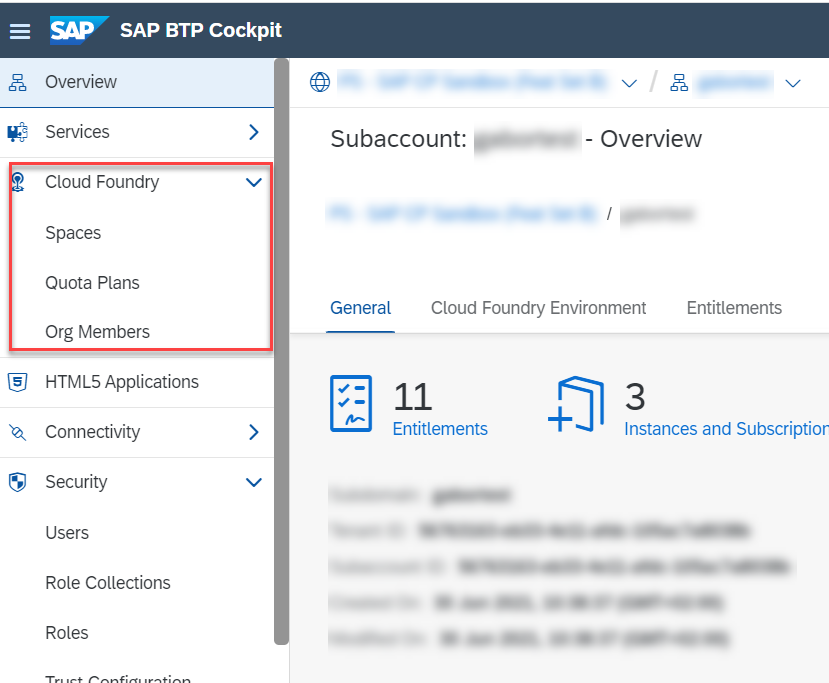Viewport: 829px width, 683px height.
Task: Click the sidebar vertical scrollbar
Action: (x=282, y=352)
